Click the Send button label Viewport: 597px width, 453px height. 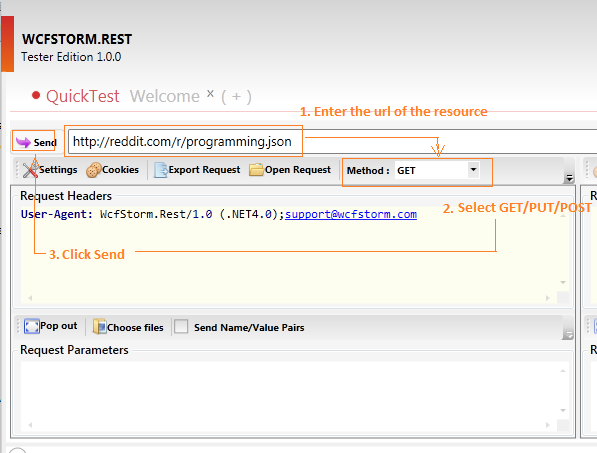45,143
